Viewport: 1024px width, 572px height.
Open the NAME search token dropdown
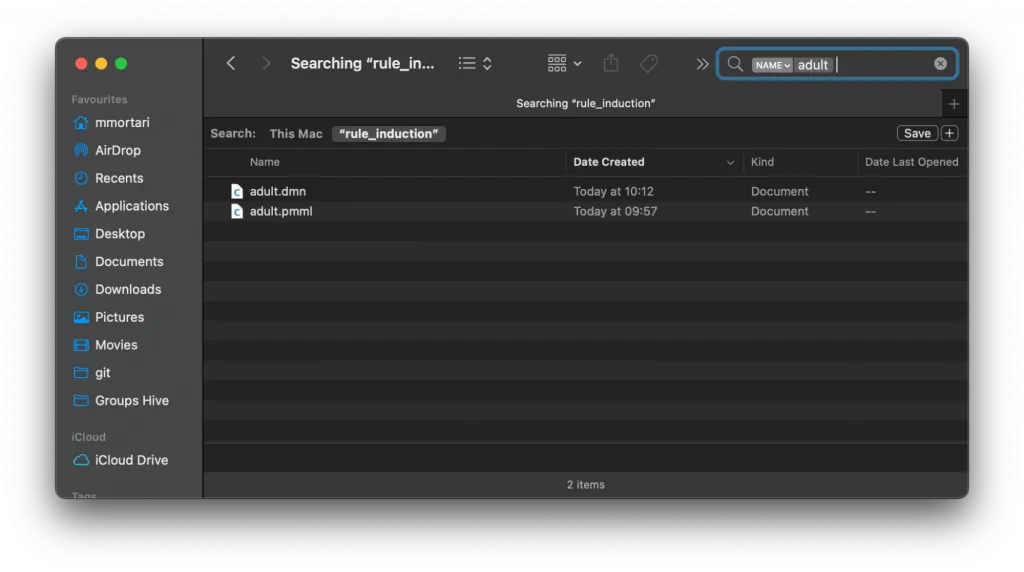click(x=772, y=65)
